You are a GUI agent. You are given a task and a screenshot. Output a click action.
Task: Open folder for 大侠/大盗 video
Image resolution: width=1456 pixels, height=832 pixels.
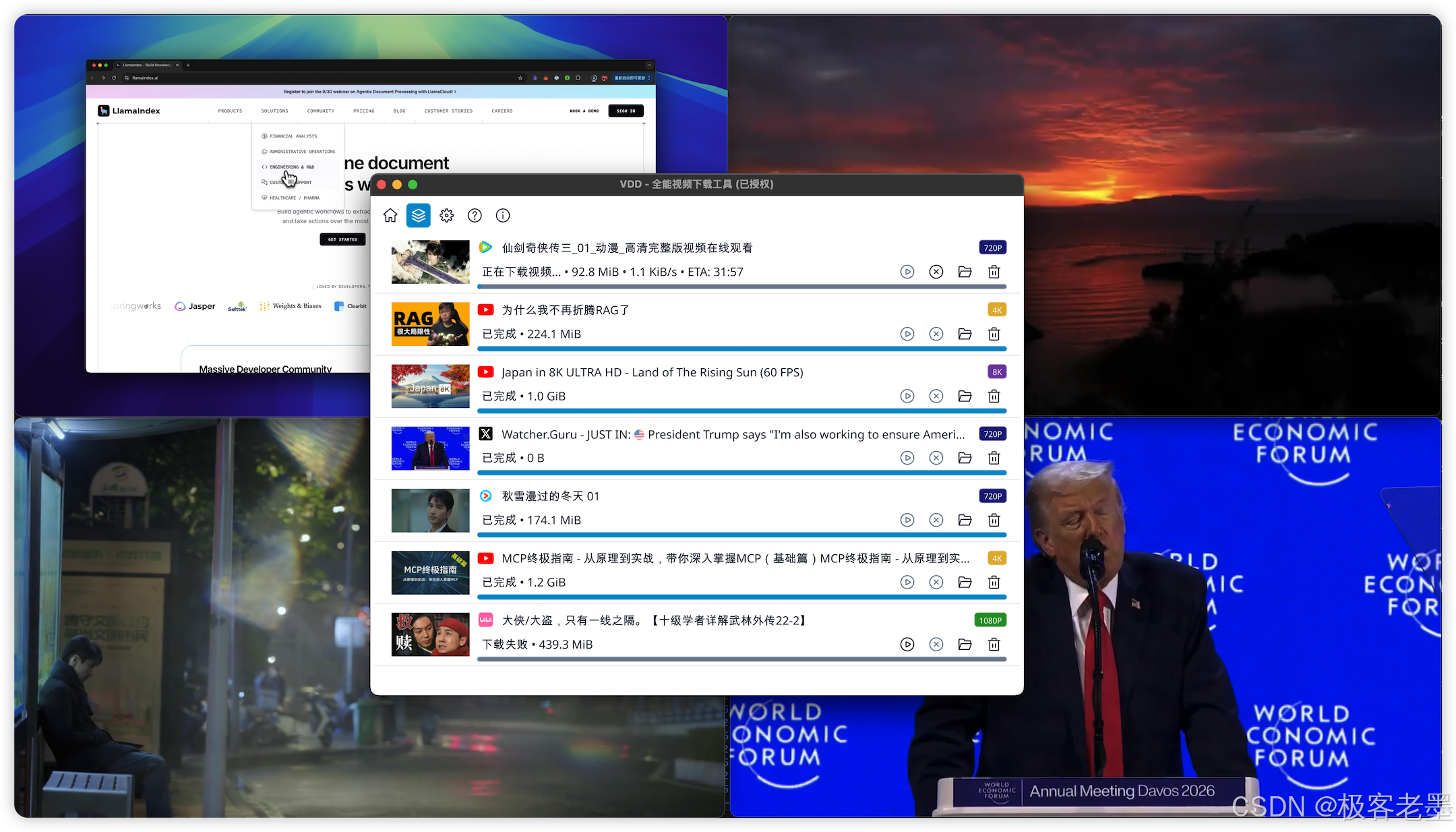tap(965, 644)
